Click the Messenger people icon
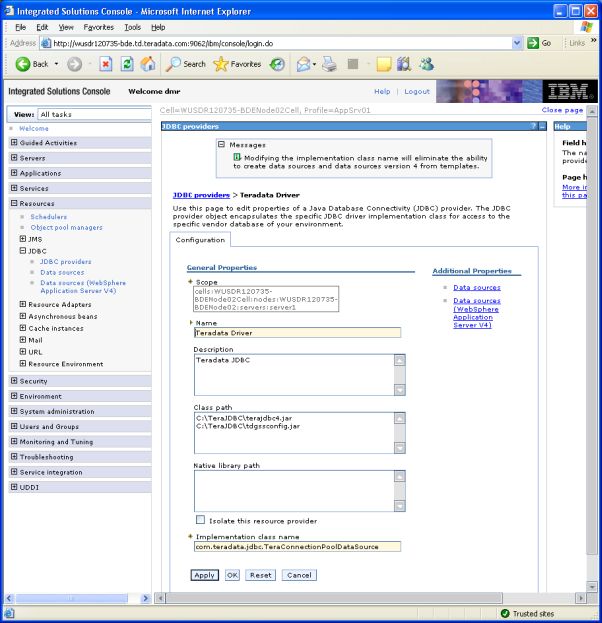 (426, 64)
